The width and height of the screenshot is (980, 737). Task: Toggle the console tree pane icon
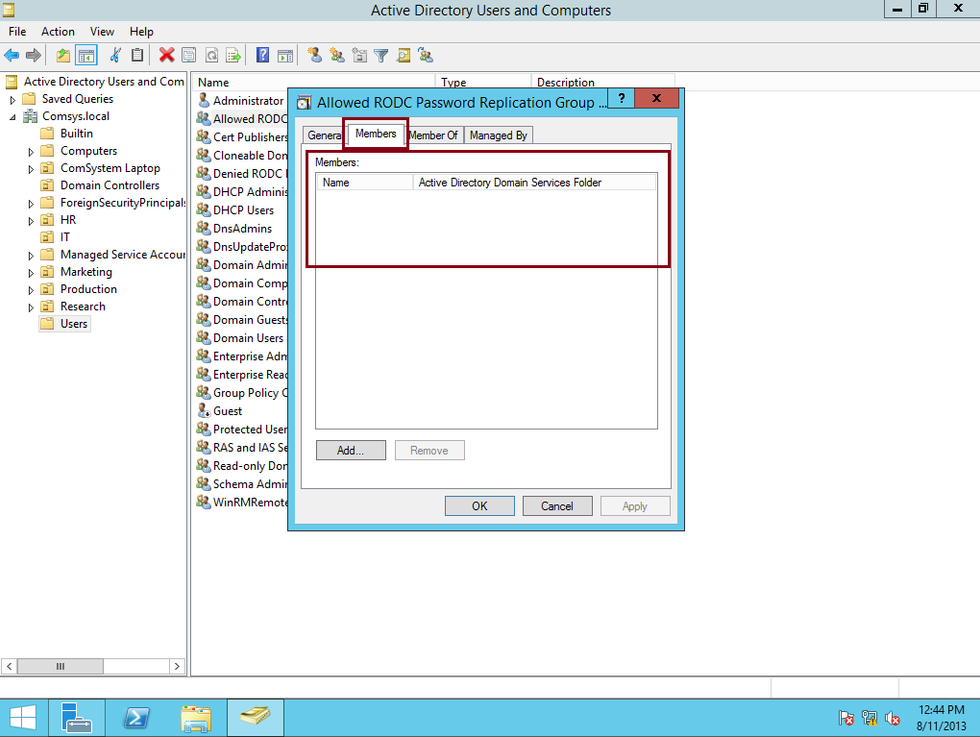click(x=86, y=56)
